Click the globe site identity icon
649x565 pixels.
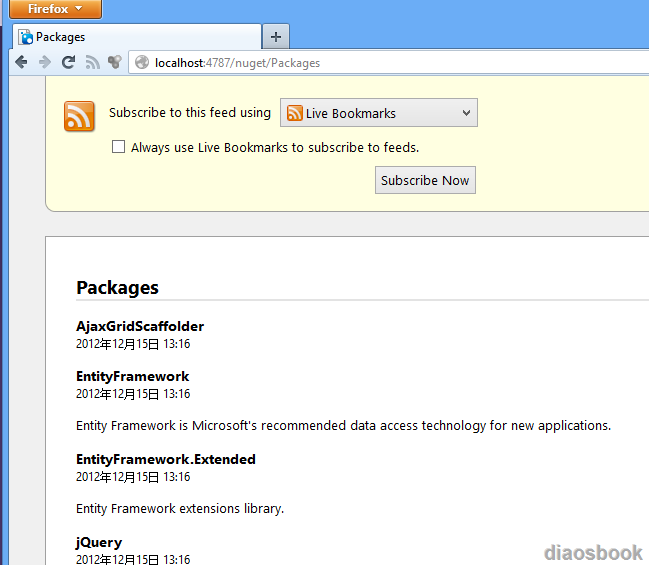142,63
